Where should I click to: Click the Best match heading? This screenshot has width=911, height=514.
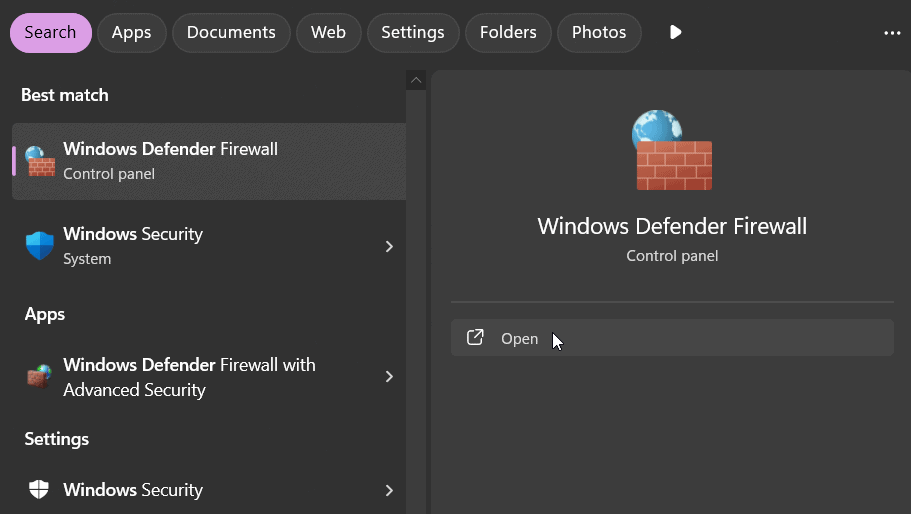click(x=64, y=95)
